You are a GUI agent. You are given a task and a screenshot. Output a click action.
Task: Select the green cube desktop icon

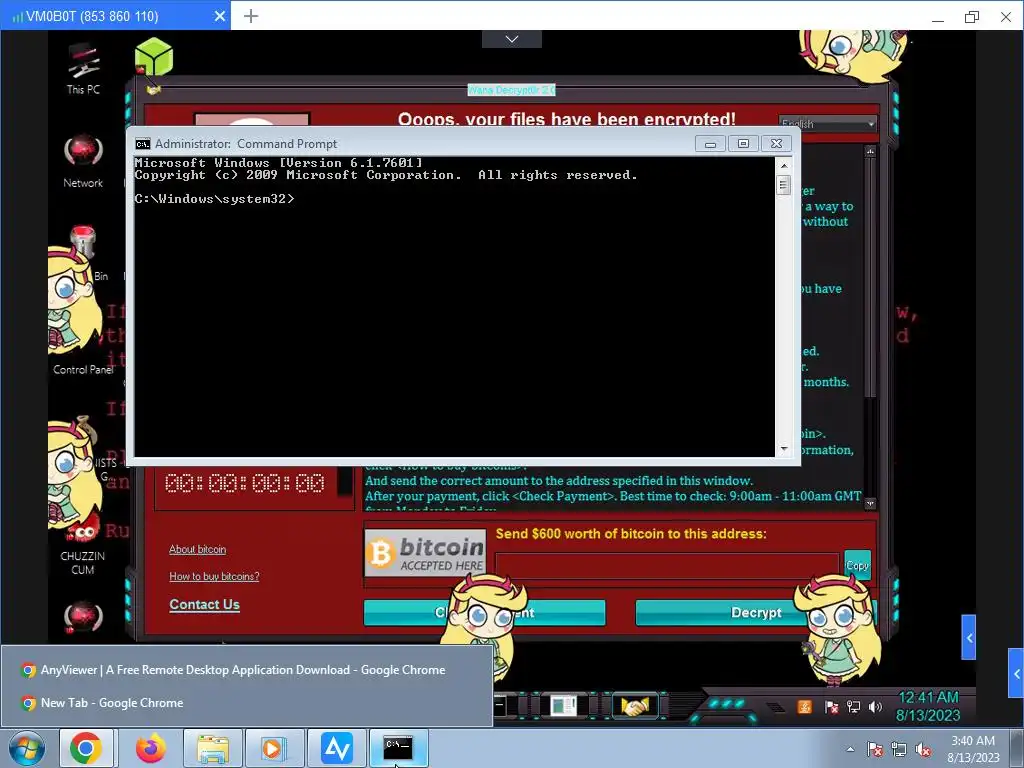click(x=153, y=57)
